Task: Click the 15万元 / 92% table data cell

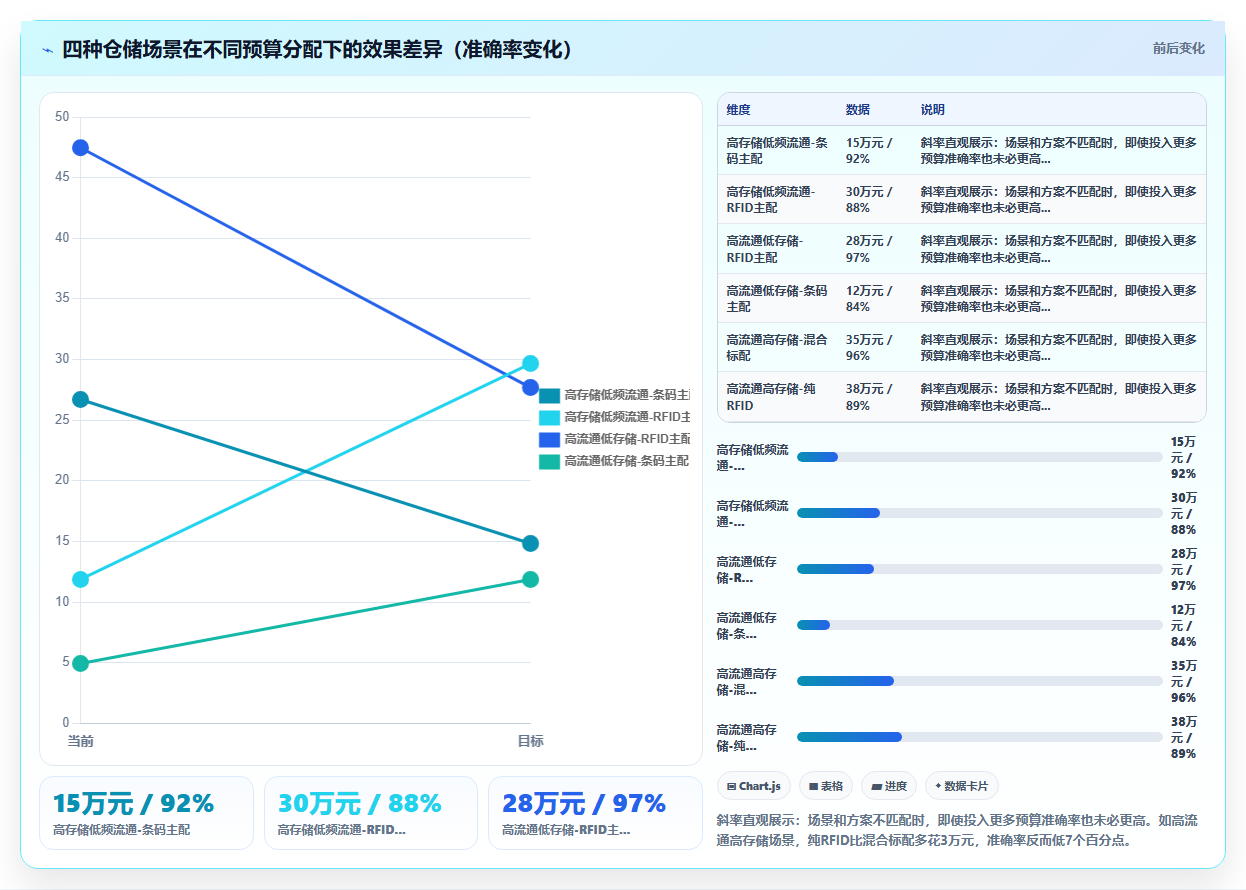Action: click(874, 150)
